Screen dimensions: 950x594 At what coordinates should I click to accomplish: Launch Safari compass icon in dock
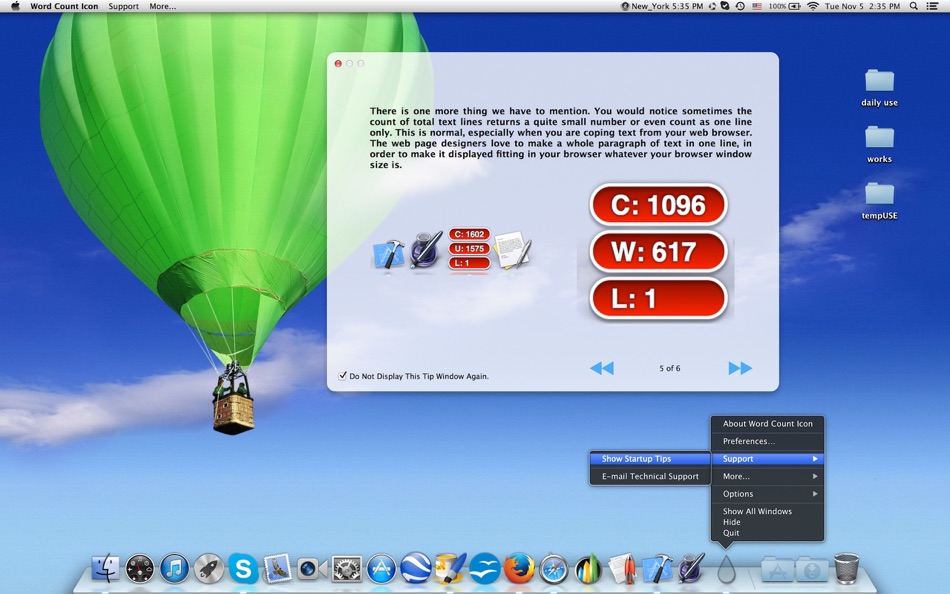click(554, 569)
